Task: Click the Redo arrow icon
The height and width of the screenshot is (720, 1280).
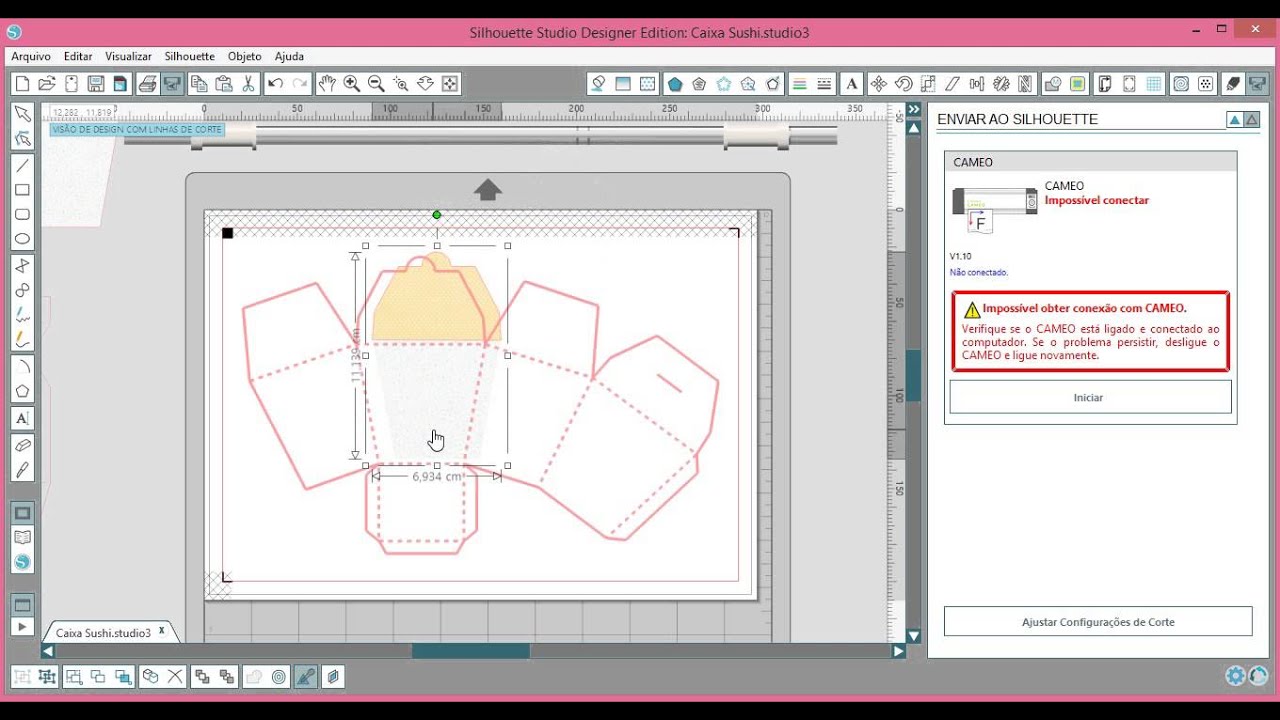Action: click(x=300, y=84)
